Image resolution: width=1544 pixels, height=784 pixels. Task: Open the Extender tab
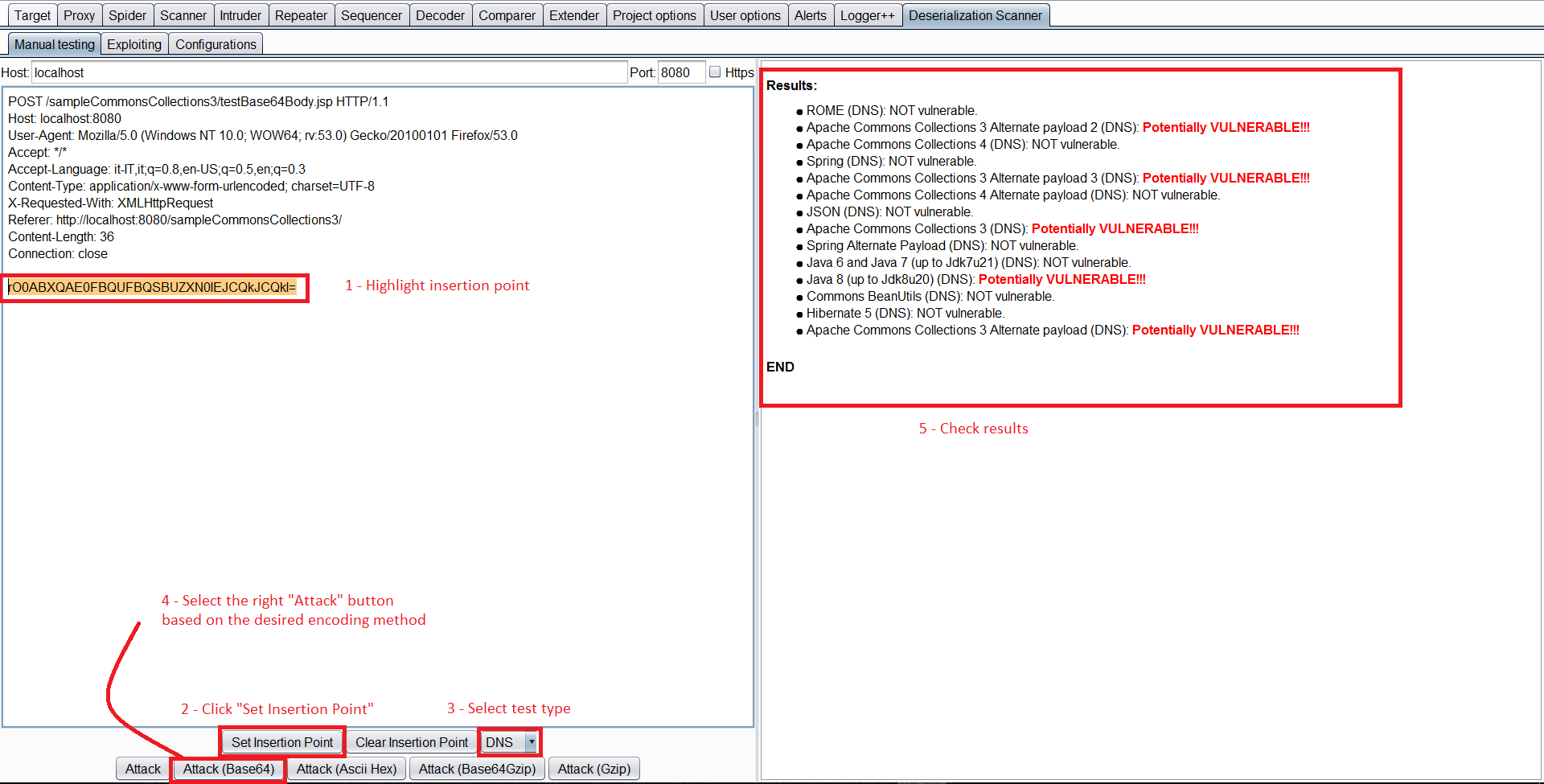[574, 14]
